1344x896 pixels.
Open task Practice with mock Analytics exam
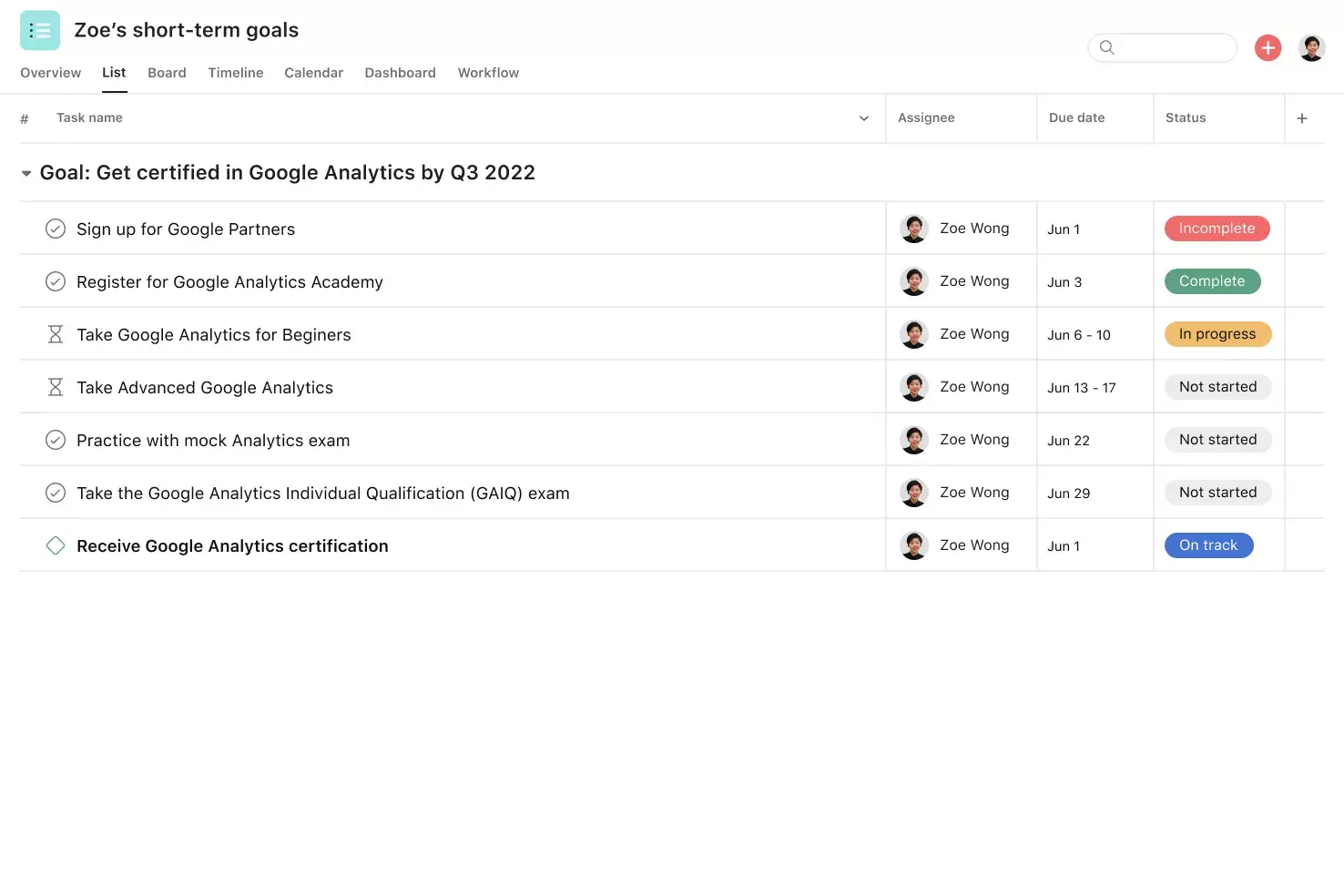click(213, 441)
